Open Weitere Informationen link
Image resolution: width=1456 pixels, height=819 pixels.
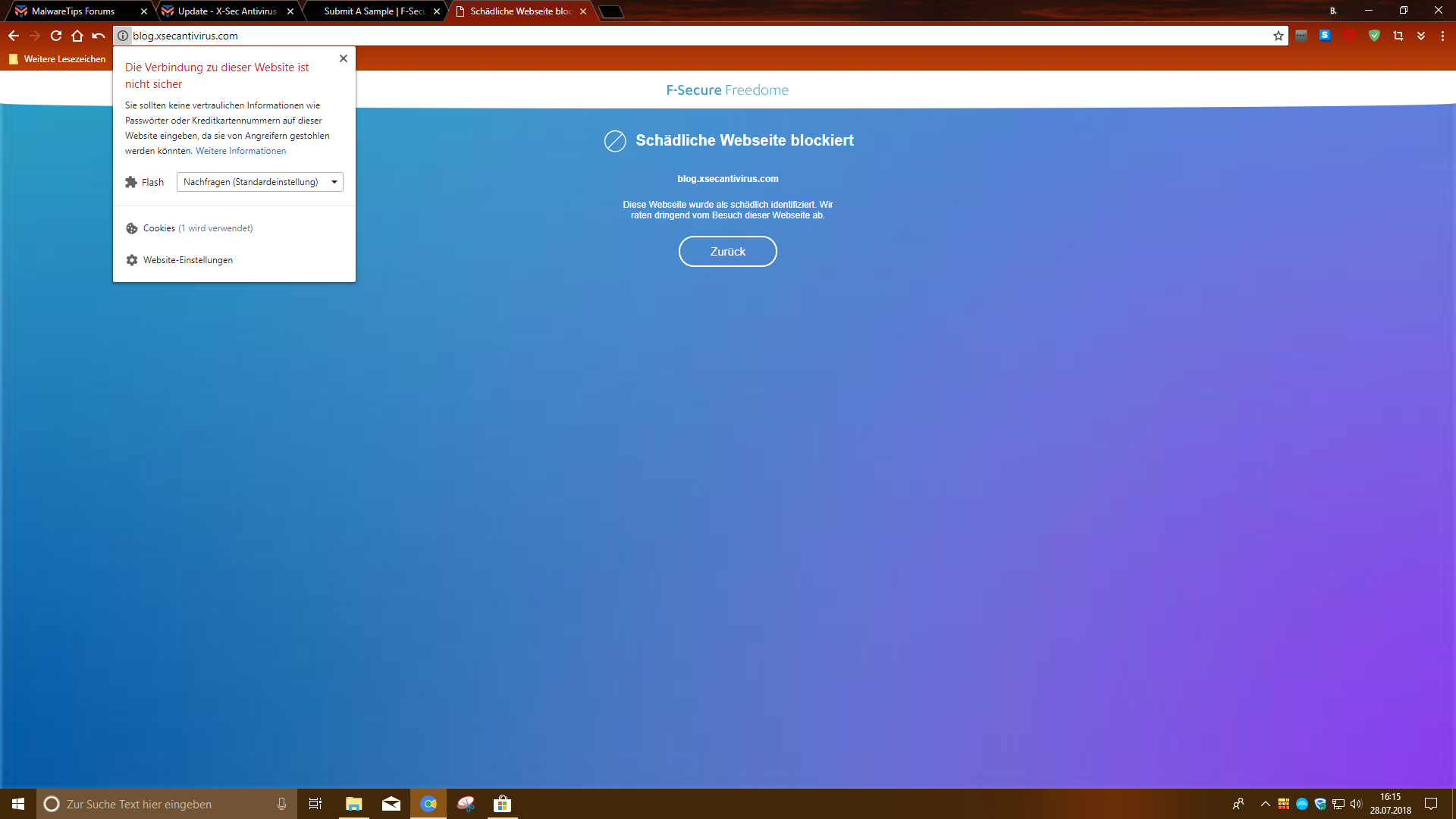[240, 151]
